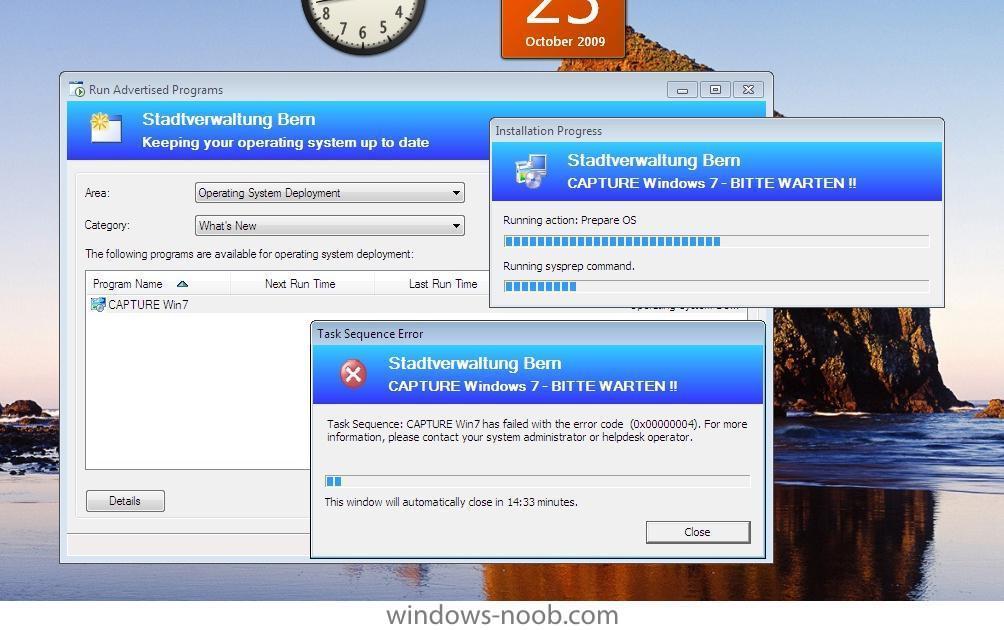Click 'Running sysprep command.' text
This screenshot has height=630, width=1004.
pyautogui.click(x=569, y=266)
